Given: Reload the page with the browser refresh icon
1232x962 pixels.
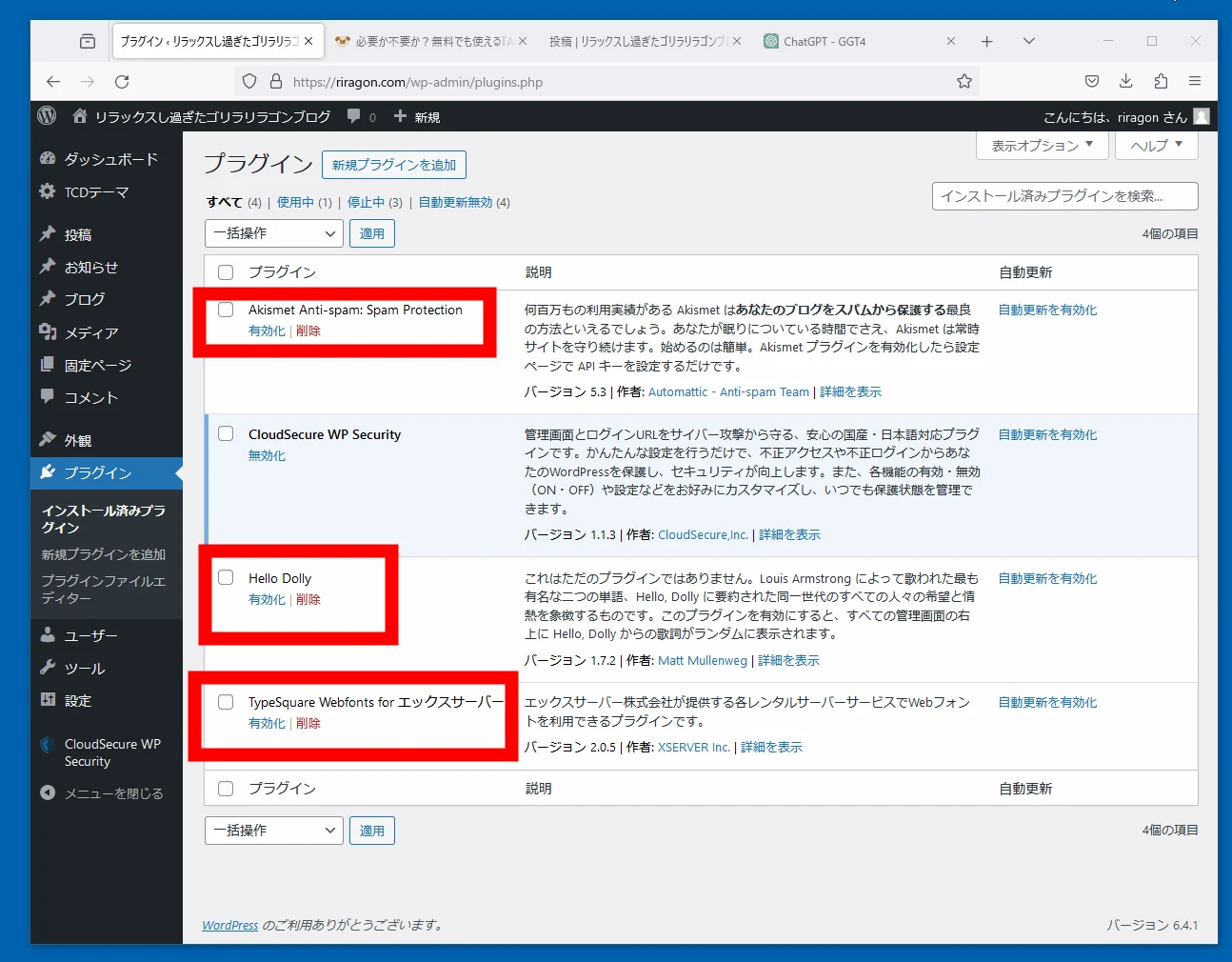Looking at the screenshot, I should (122, 82).
